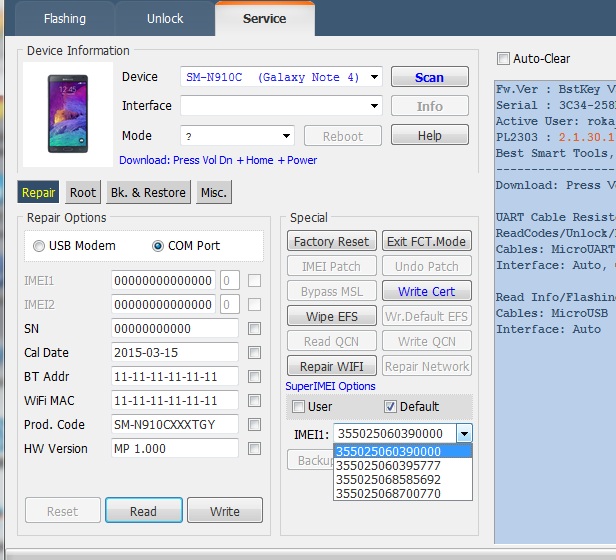Click Exit FCT.Mode button

(x=427, y=241)
